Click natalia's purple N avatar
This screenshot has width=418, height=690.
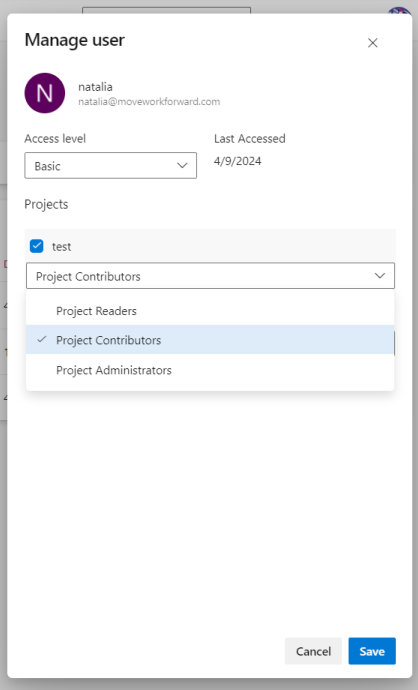(44, 93)
